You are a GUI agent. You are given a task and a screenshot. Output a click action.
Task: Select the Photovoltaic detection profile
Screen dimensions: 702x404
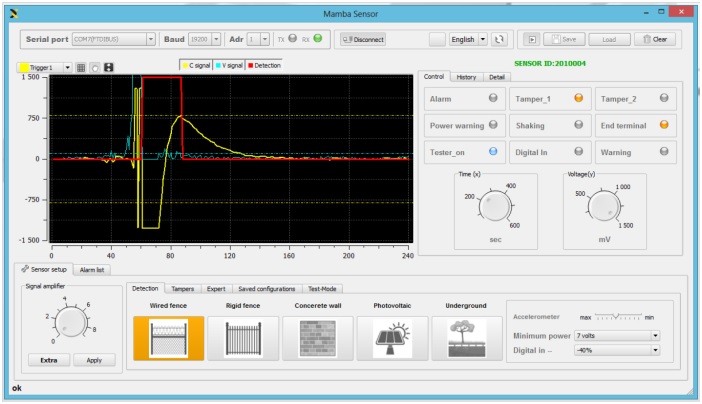pyautogui.click(x=392, y=338)
